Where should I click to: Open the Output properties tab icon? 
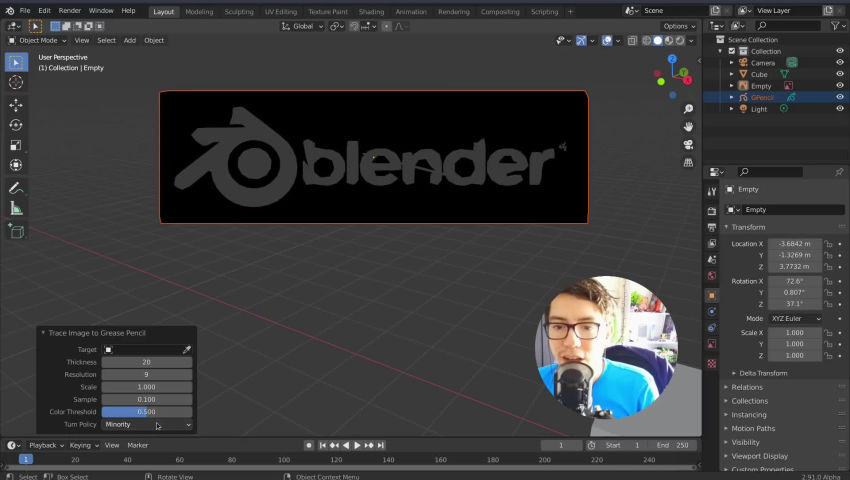pos(712,227)
